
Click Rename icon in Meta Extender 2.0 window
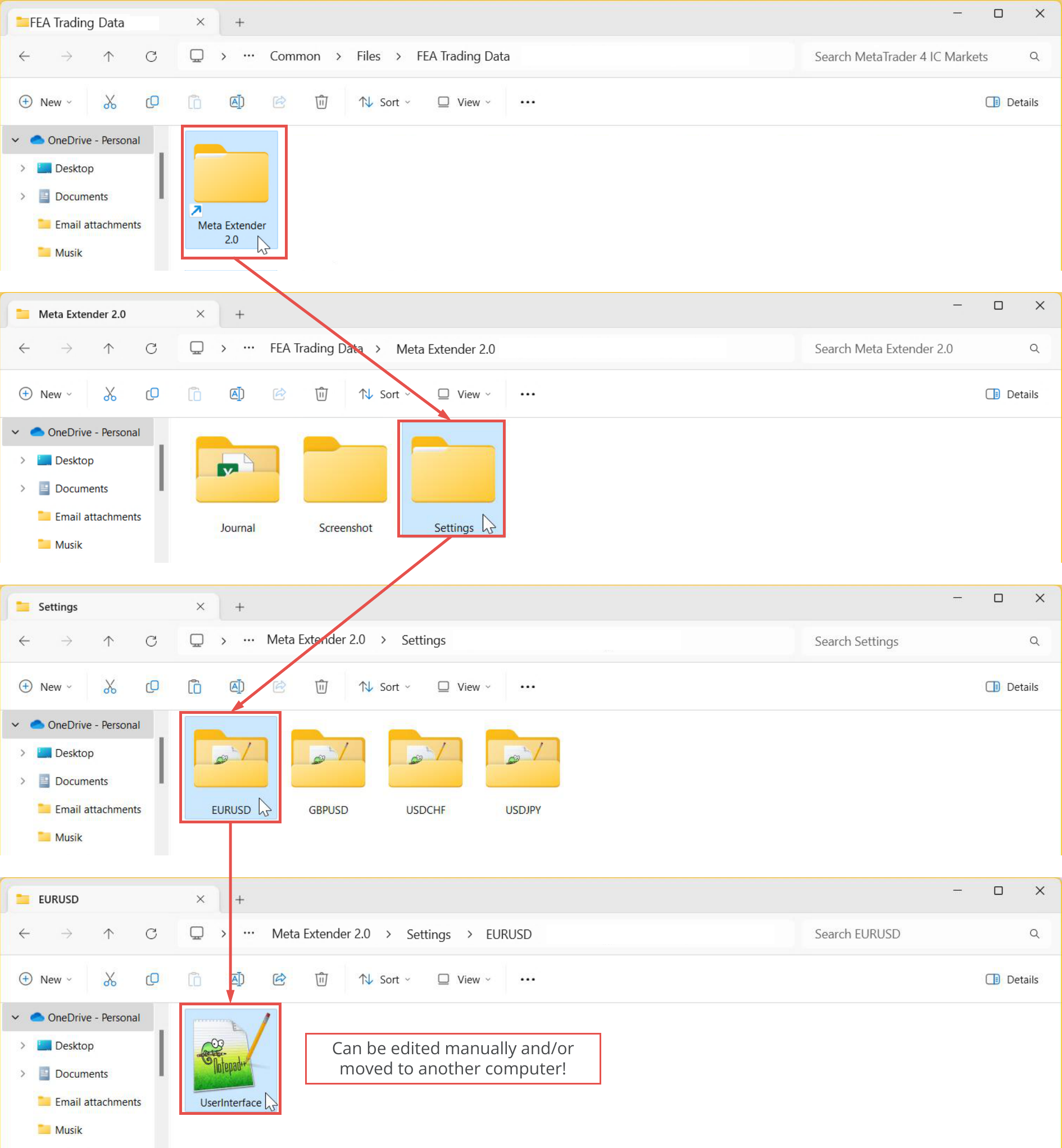point(237,394)
